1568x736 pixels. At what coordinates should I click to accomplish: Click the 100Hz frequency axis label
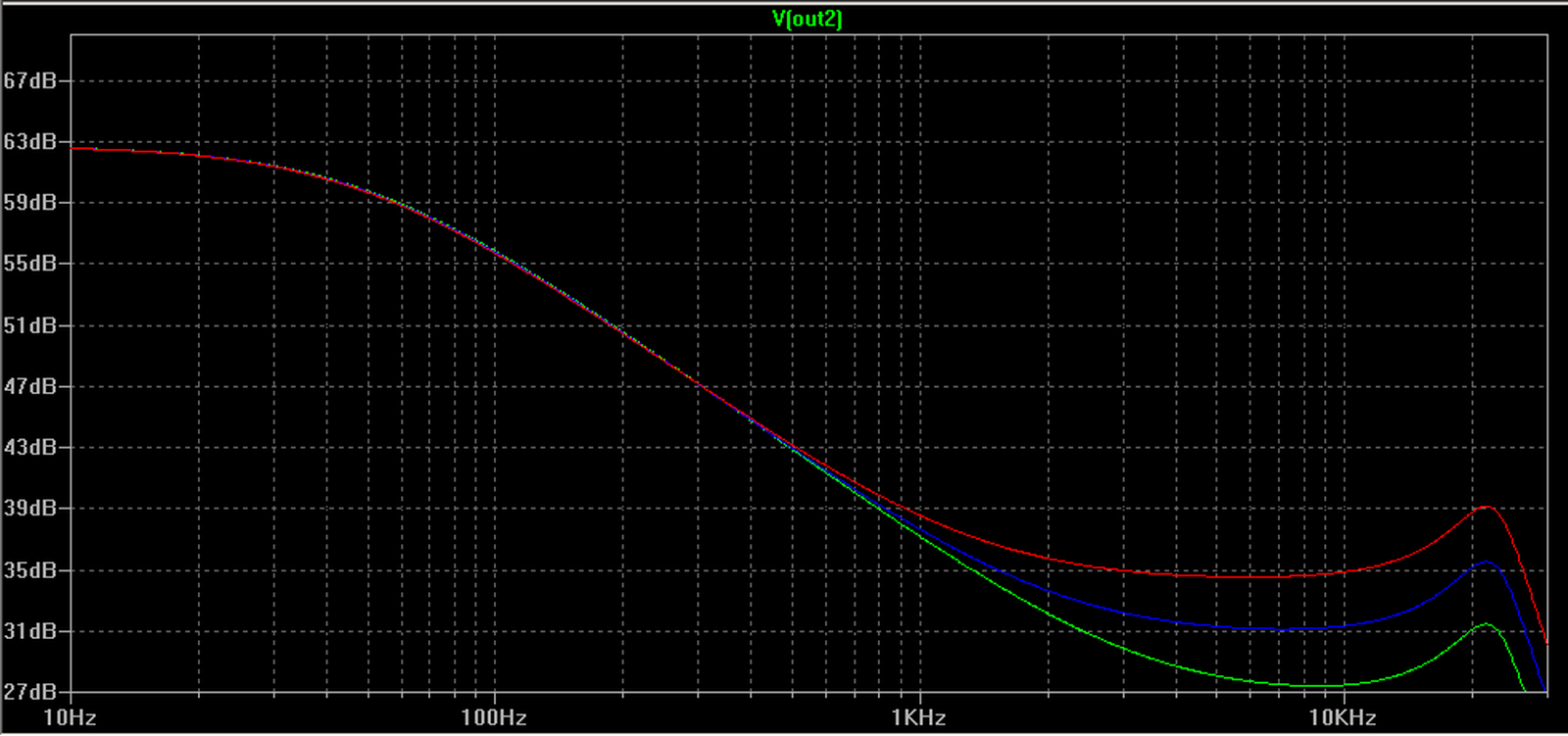(x=494, y=718)
